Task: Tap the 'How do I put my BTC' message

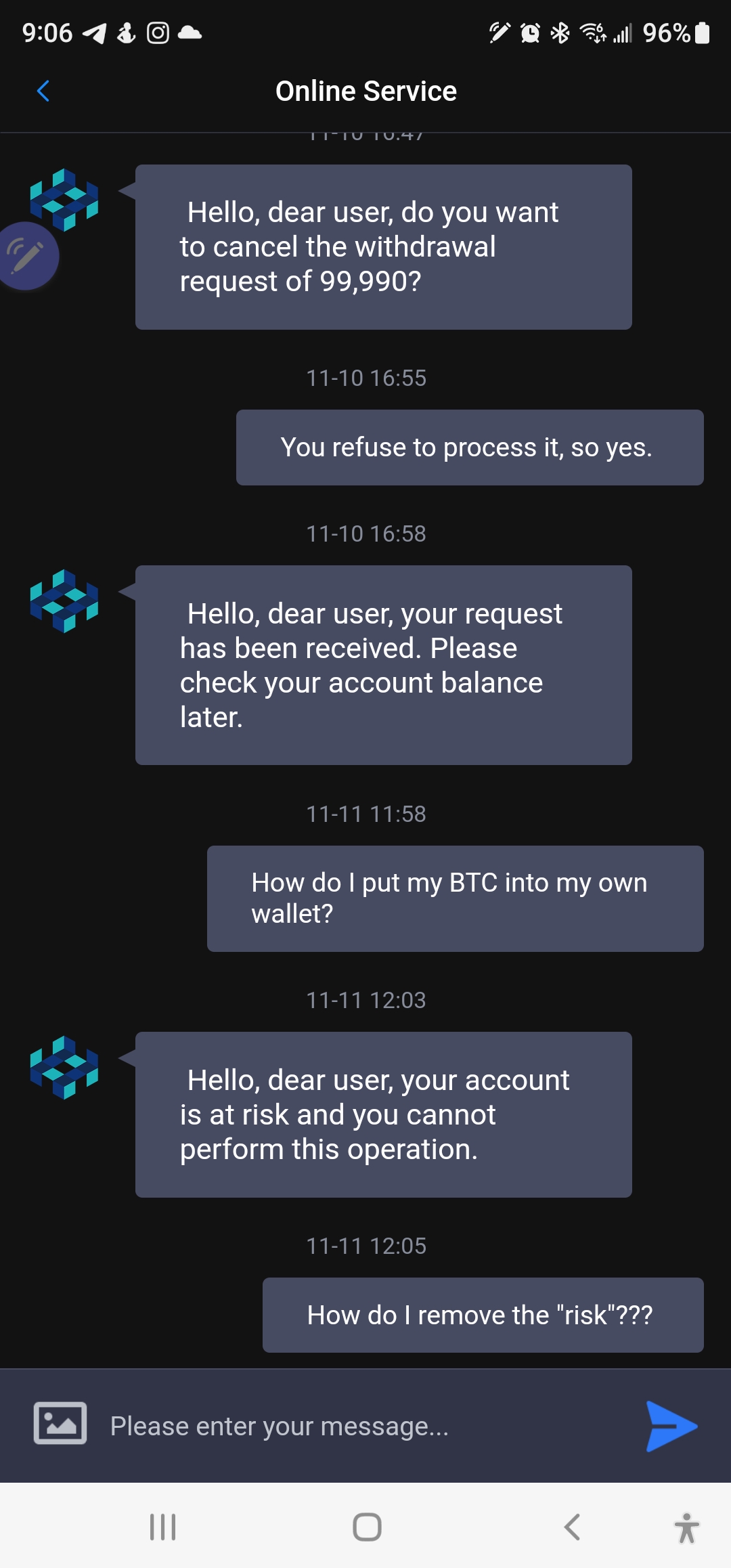Action: [x=455, y=898]
